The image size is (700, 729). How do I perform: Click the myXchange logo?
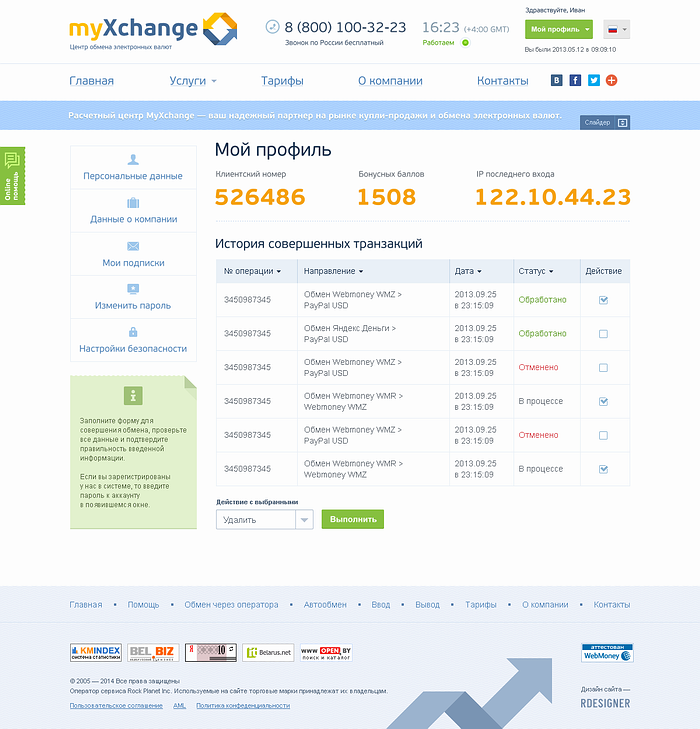coord(153,29)
